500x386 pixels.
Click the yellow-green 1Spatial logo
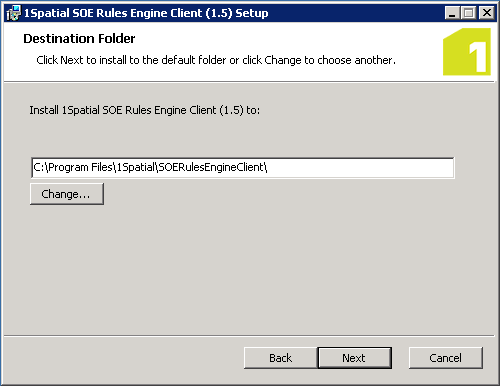pos(467,52)
